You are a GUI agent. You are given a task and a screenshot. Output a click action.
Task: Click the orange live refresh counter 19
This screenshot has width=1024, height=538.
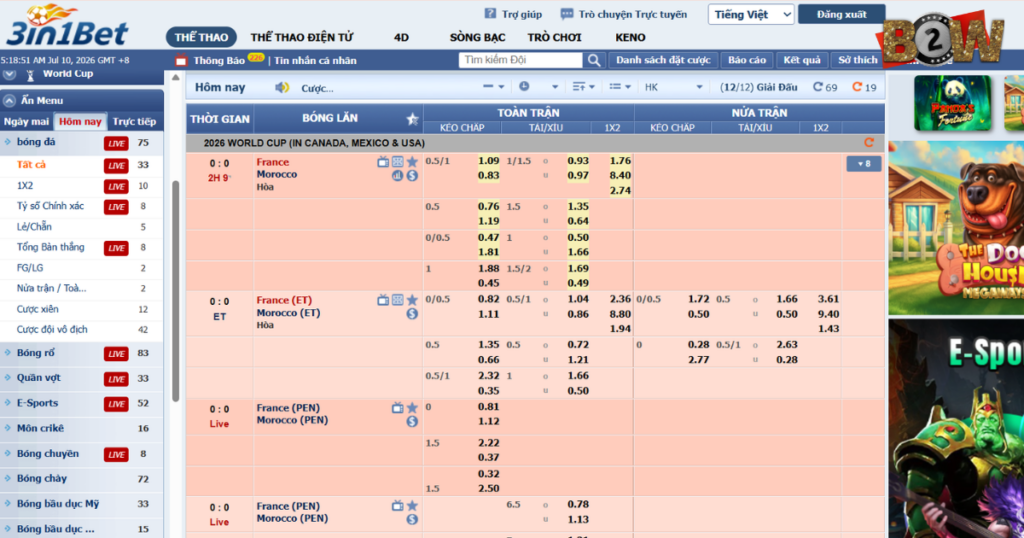864,87
